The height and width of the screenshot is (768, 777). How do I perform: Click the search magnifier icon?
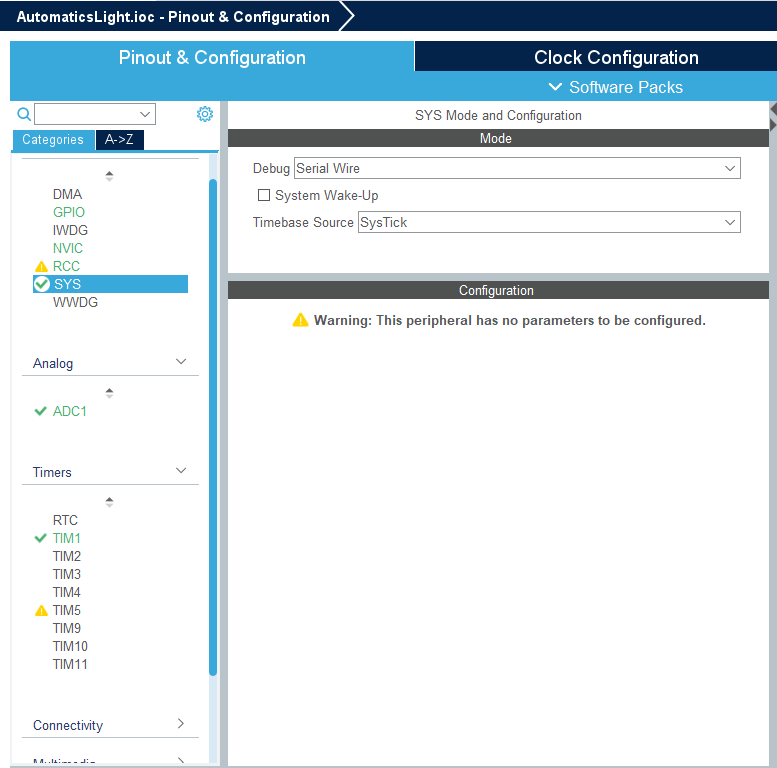24,114
